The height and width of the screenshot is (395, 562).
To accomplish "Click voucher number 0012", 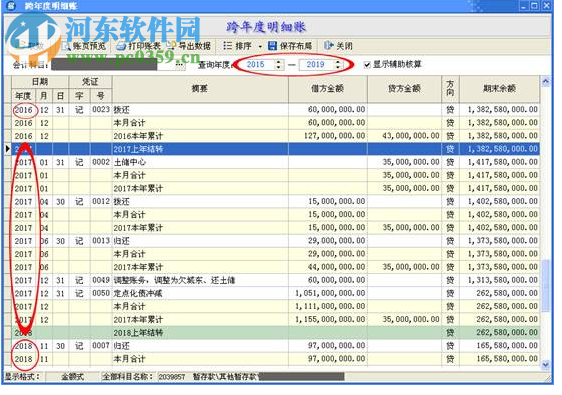I will [101, 201].
